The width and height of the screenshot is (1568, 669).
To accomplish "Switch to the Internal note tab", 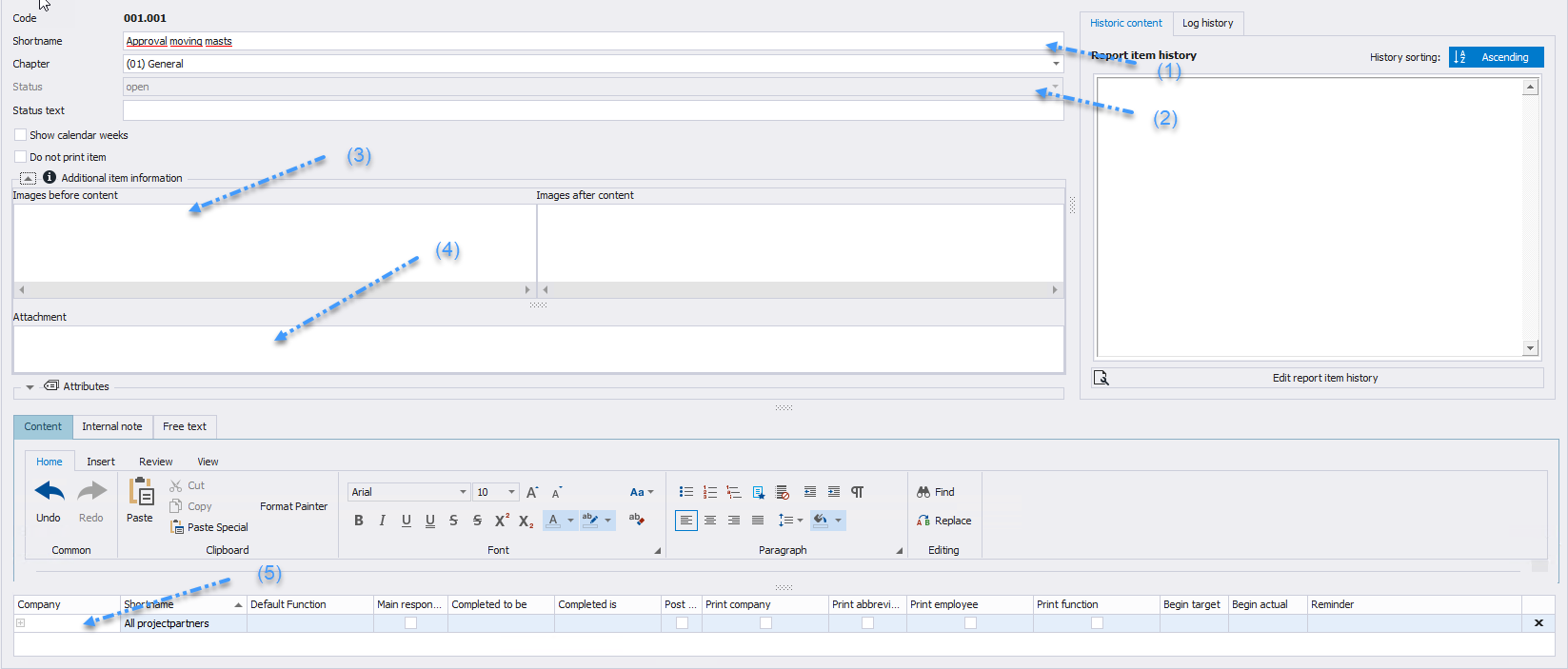I will tap(112, 426).
